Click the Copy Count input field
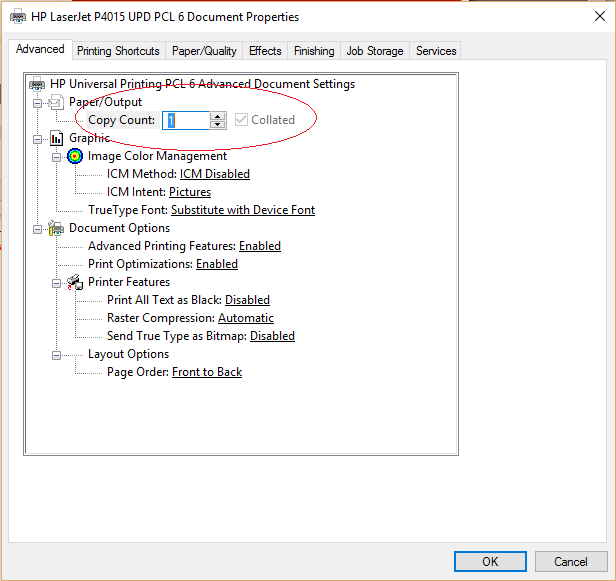This screenshot has width=616, height=581. pyautogui.click(x=185, y=120)
